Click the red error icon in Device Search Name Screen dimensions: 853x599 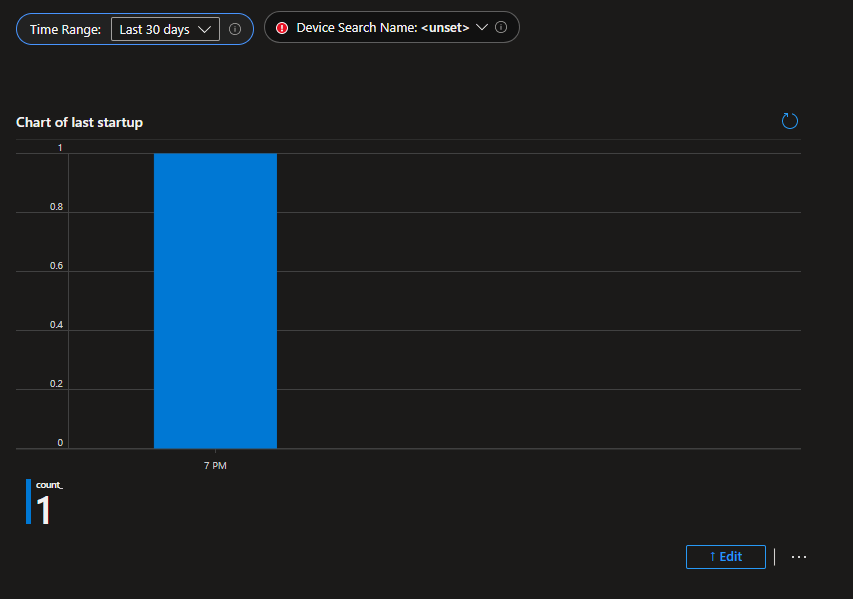click(x=282, y=28)
